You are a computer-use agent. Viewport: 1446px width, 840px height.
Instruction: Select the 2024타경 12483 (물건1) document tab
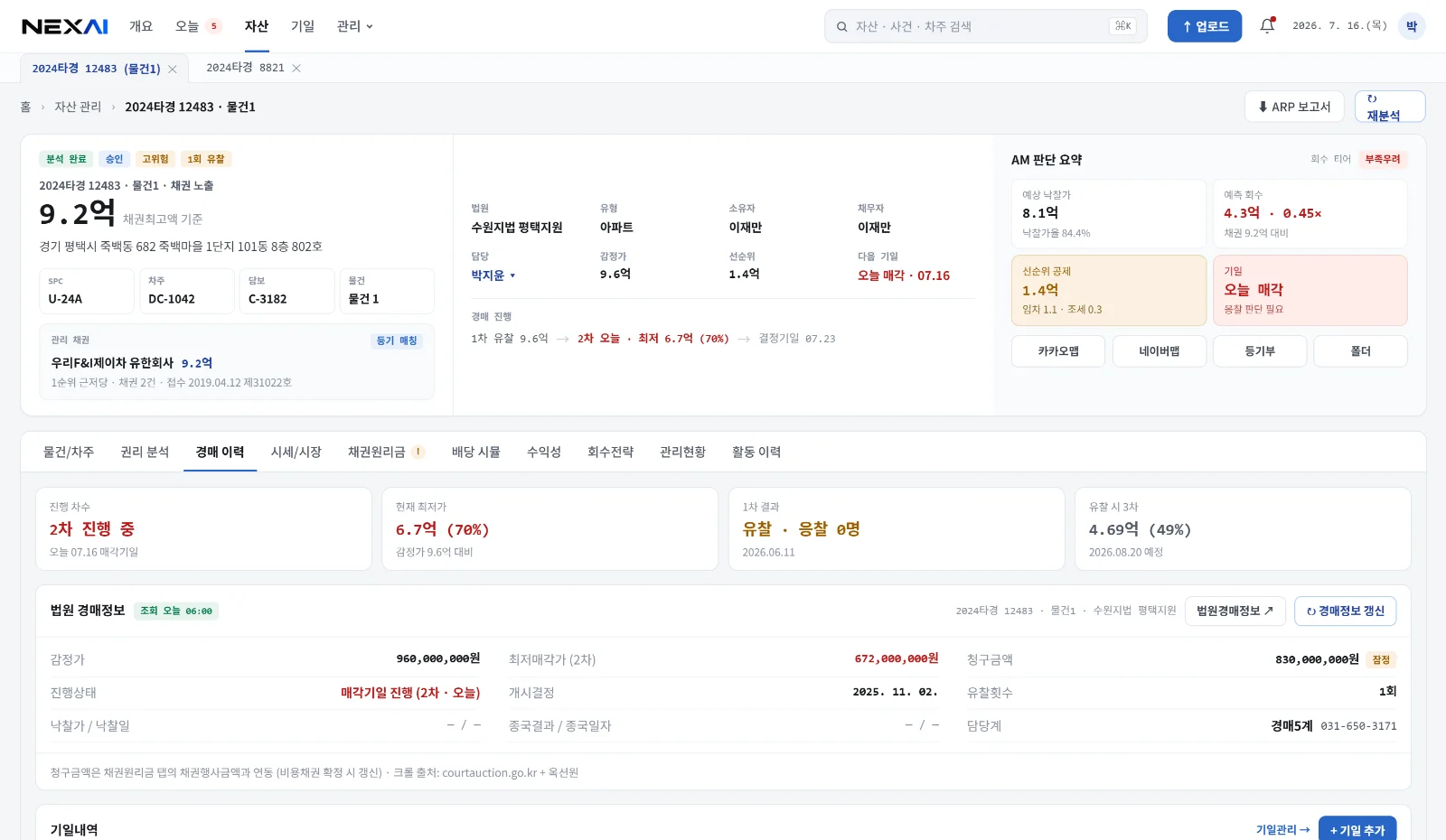[x=96, y=69]
